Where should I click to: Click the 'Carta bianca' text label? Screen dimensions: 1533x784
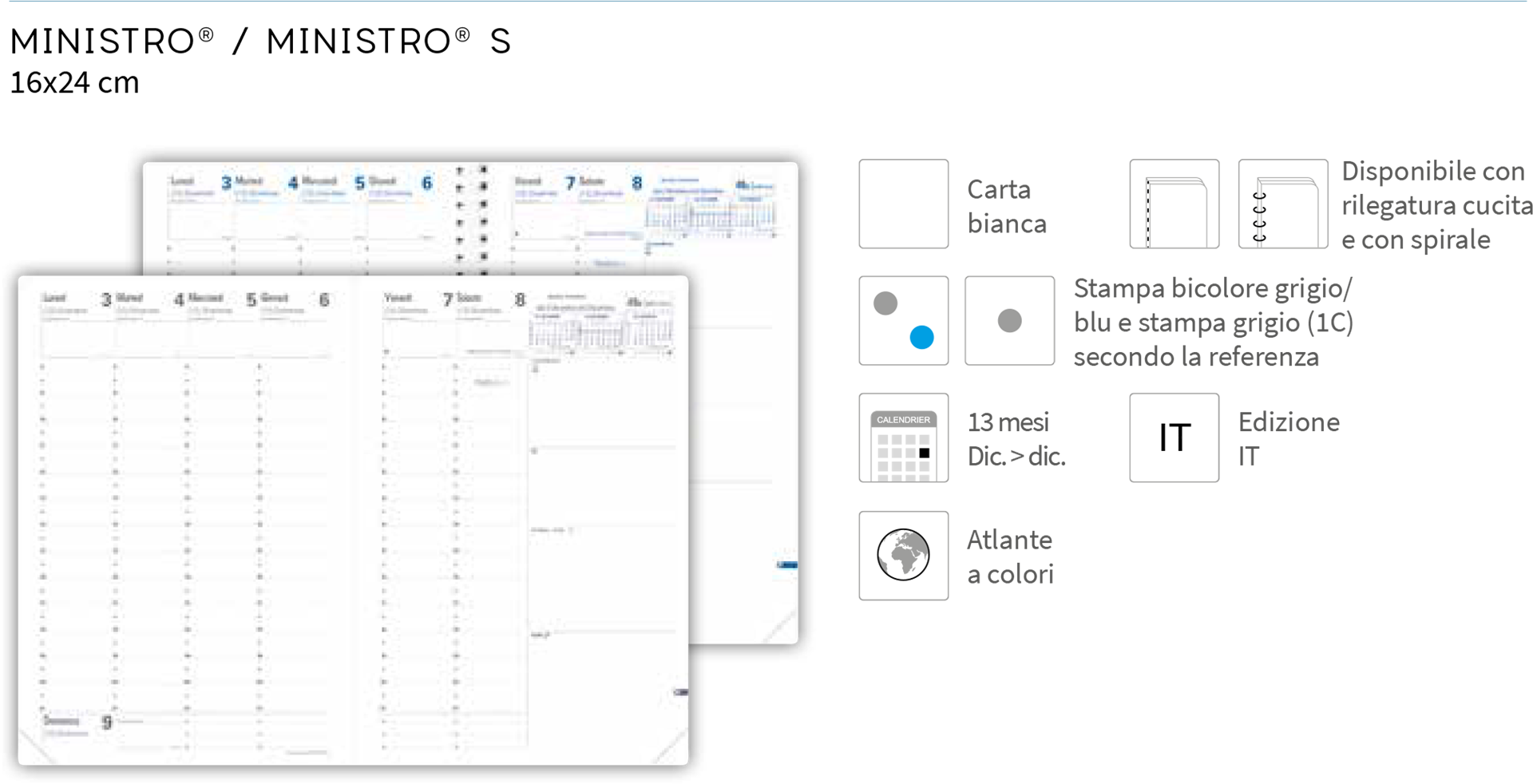tap(1007, 206)
